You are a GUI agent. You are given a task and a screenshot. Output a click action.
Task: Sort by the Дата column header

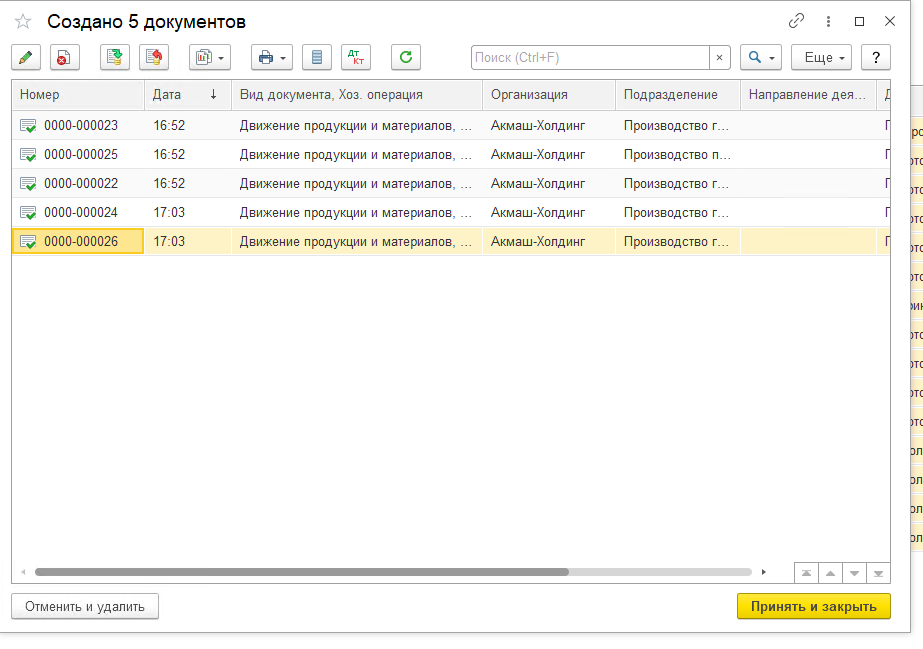pyautogui.click(x=188, y=95)
